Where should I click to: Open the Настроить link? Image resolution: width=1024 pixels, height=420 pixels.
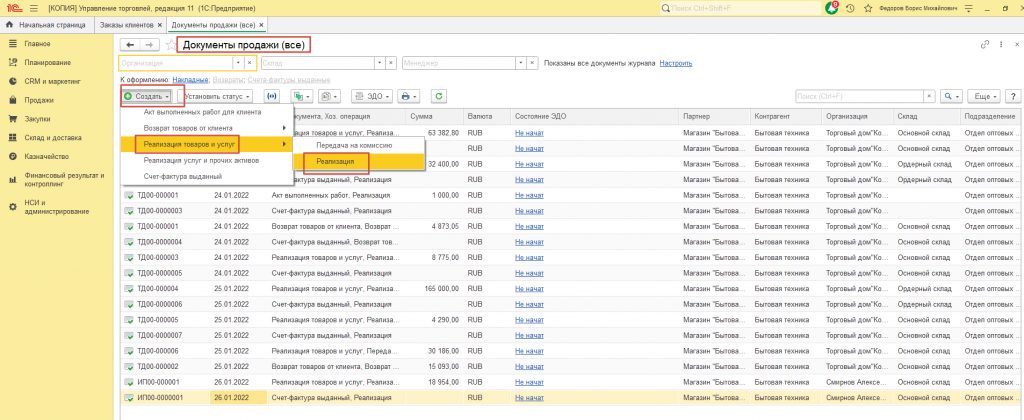click(676, 63)
